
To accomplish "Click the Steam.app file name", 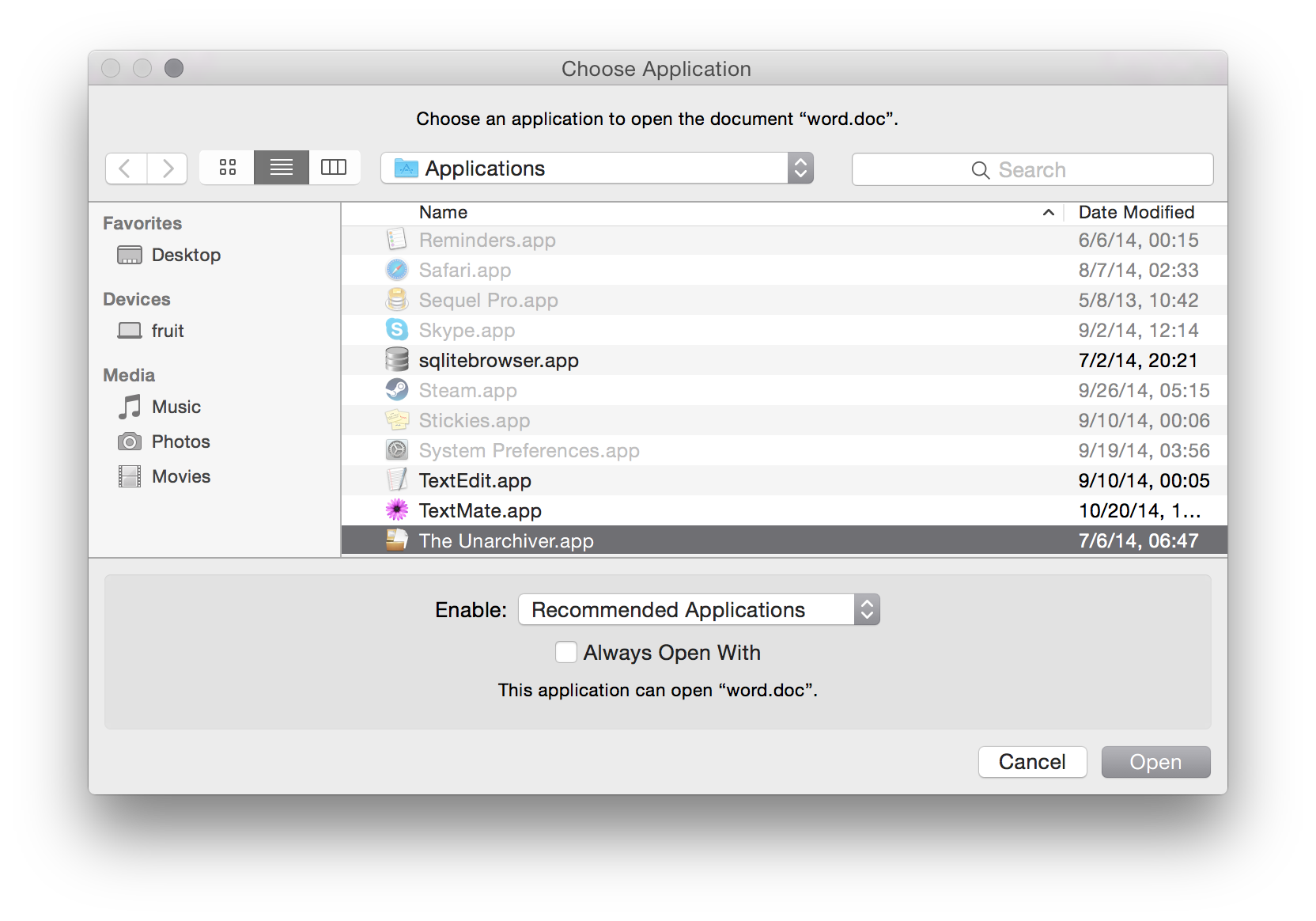I will pyautogui.click(x=468, y=390).
